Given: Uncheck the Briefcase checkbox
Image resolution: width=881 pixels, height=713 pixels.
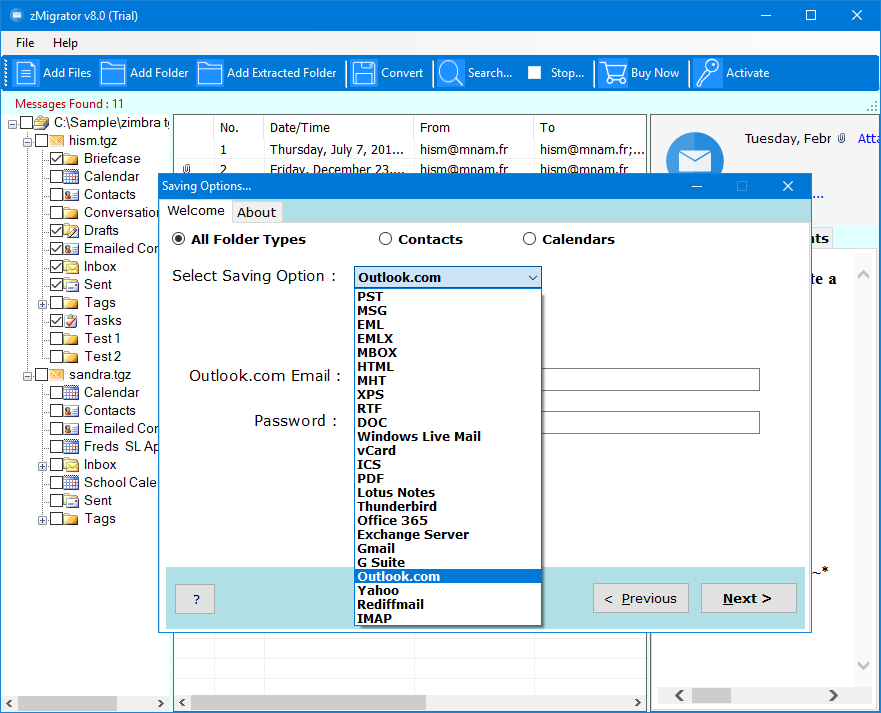Looking at the screenshot, I should click(x=56, y=158).
